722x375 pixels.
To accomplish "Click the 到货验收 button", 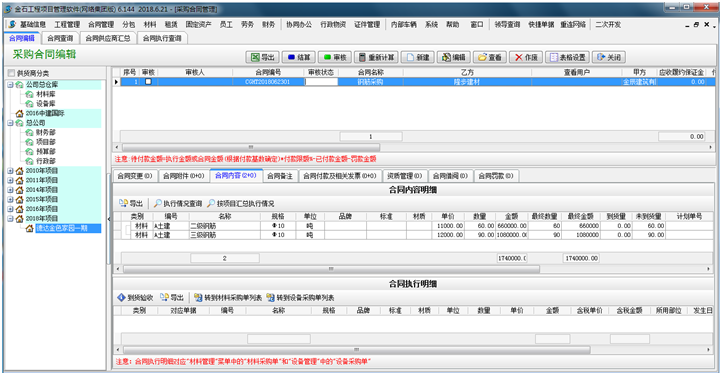I will pyautogui.click(x=135, y=298).
